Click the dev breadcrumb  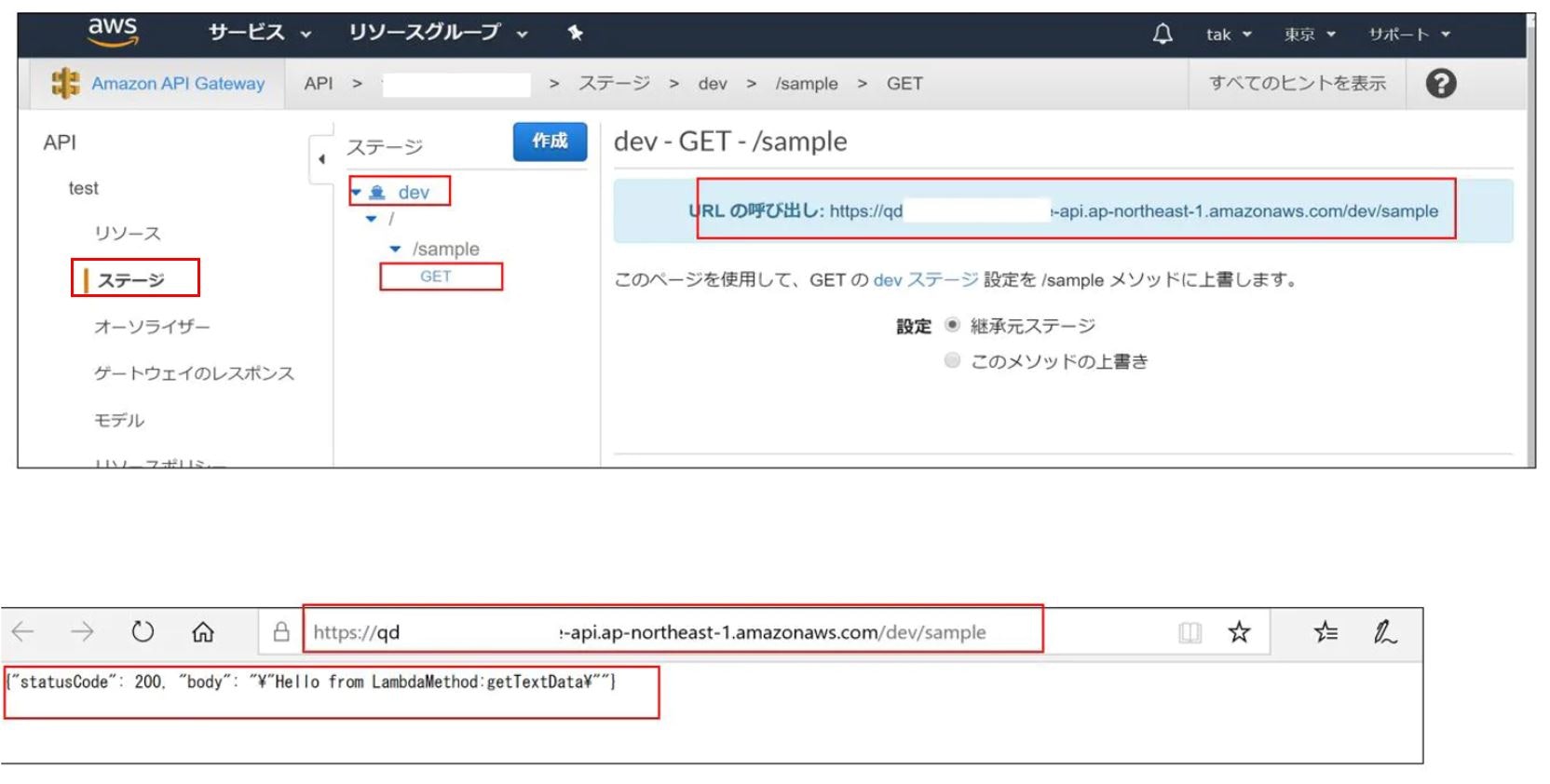713,84
